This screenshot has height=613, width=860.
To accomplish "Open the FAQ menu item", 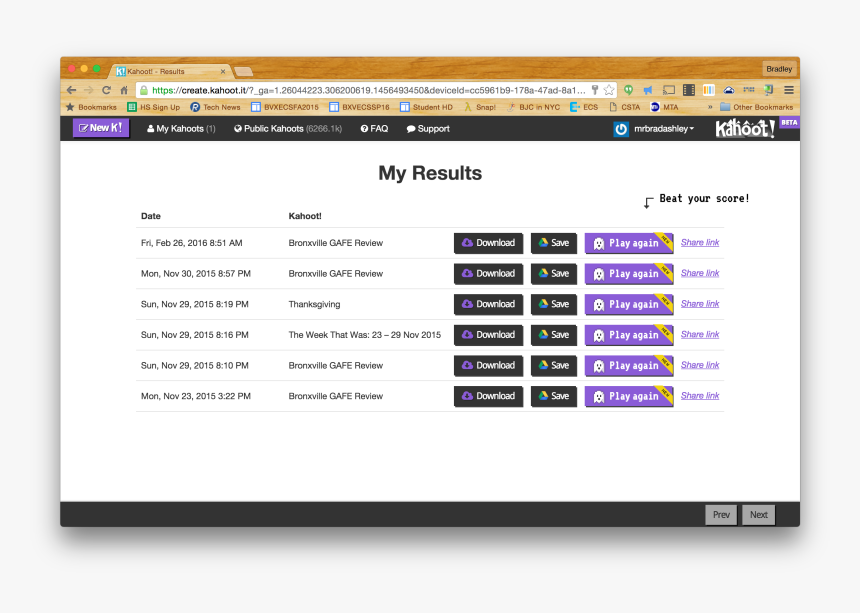I will click(x=374, y=129).
